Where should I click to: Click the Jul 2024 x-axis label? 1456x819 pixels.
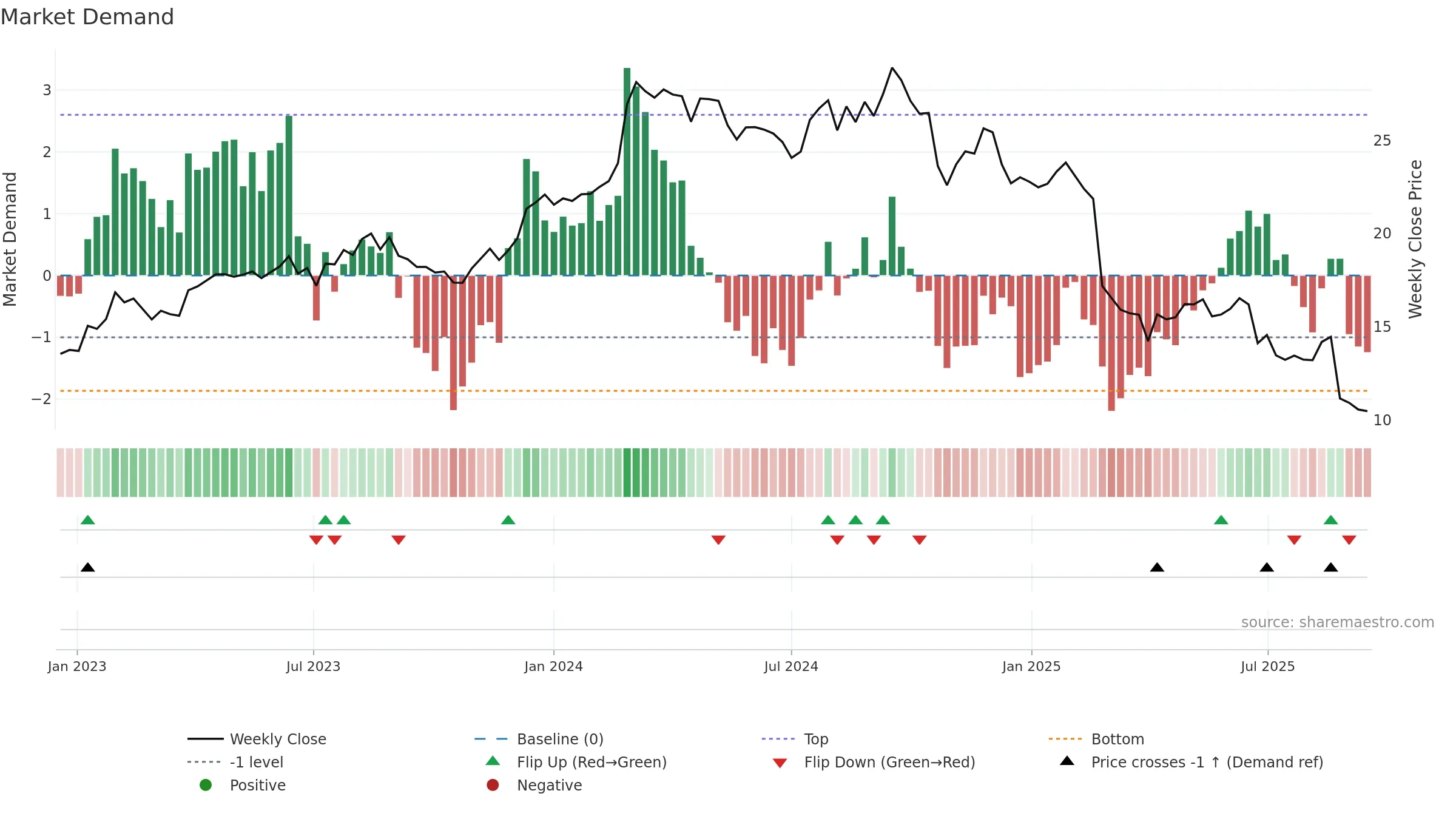click(x=791, y=667)
